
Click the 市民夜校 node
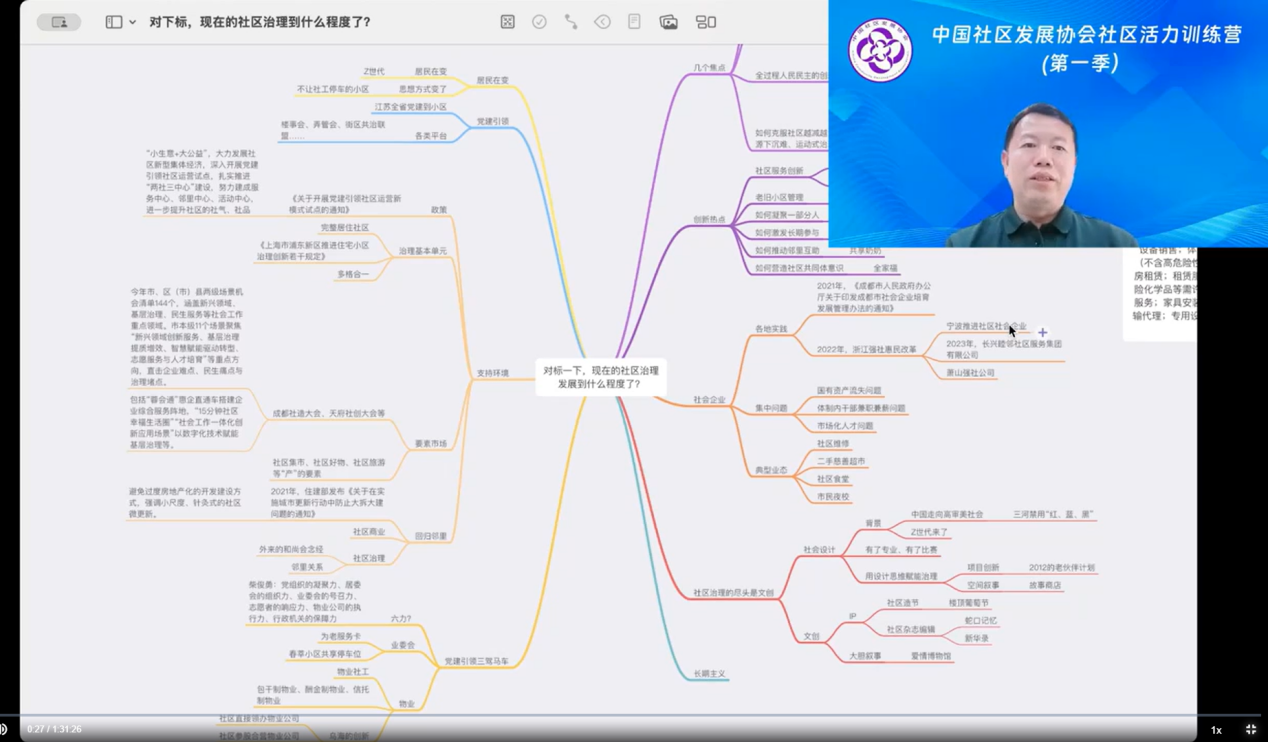click(x=833, y=497)
